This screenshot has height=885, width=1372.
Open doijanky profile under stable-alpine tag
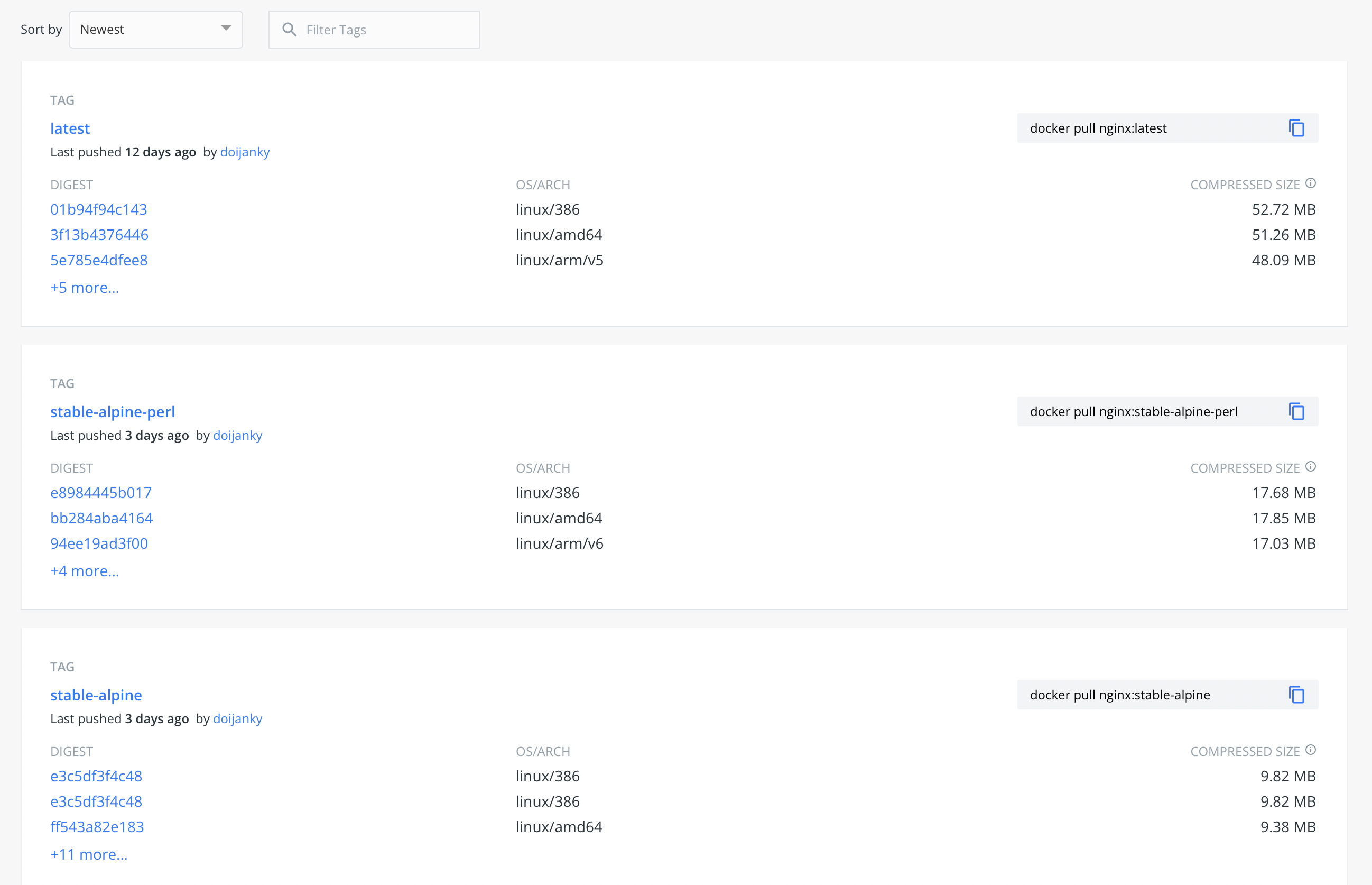point(238,718)
